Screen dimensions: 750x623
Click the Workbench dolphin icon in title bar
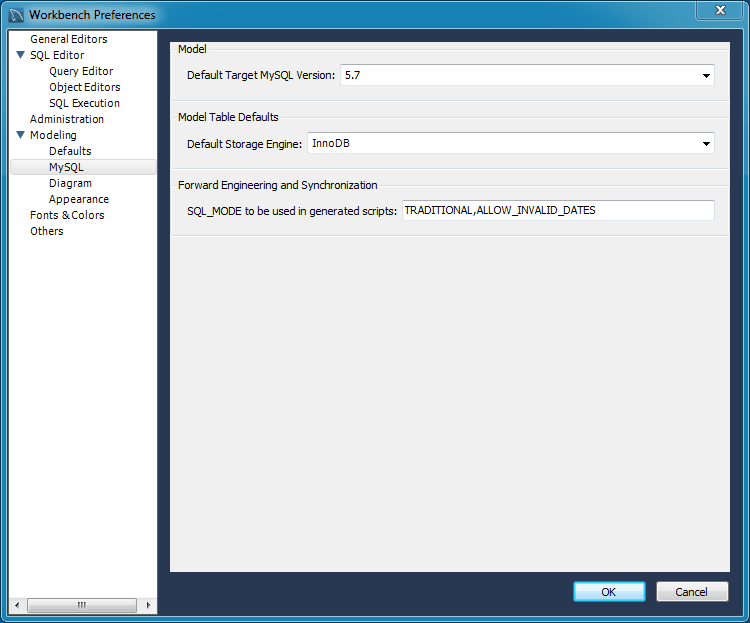tap(16, 15)
